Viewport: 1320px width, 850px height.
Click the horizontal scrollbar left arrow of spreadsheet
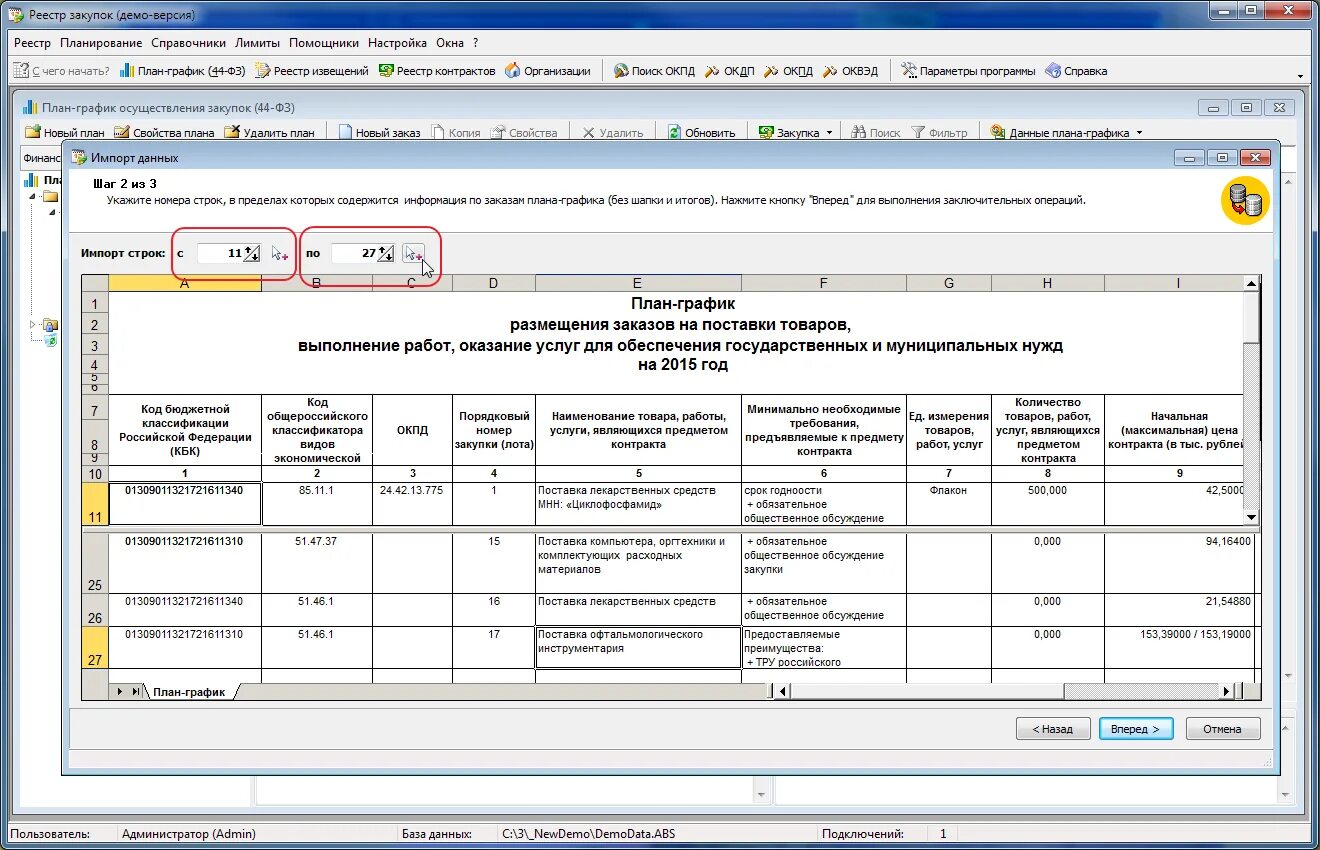pos(783,691)
